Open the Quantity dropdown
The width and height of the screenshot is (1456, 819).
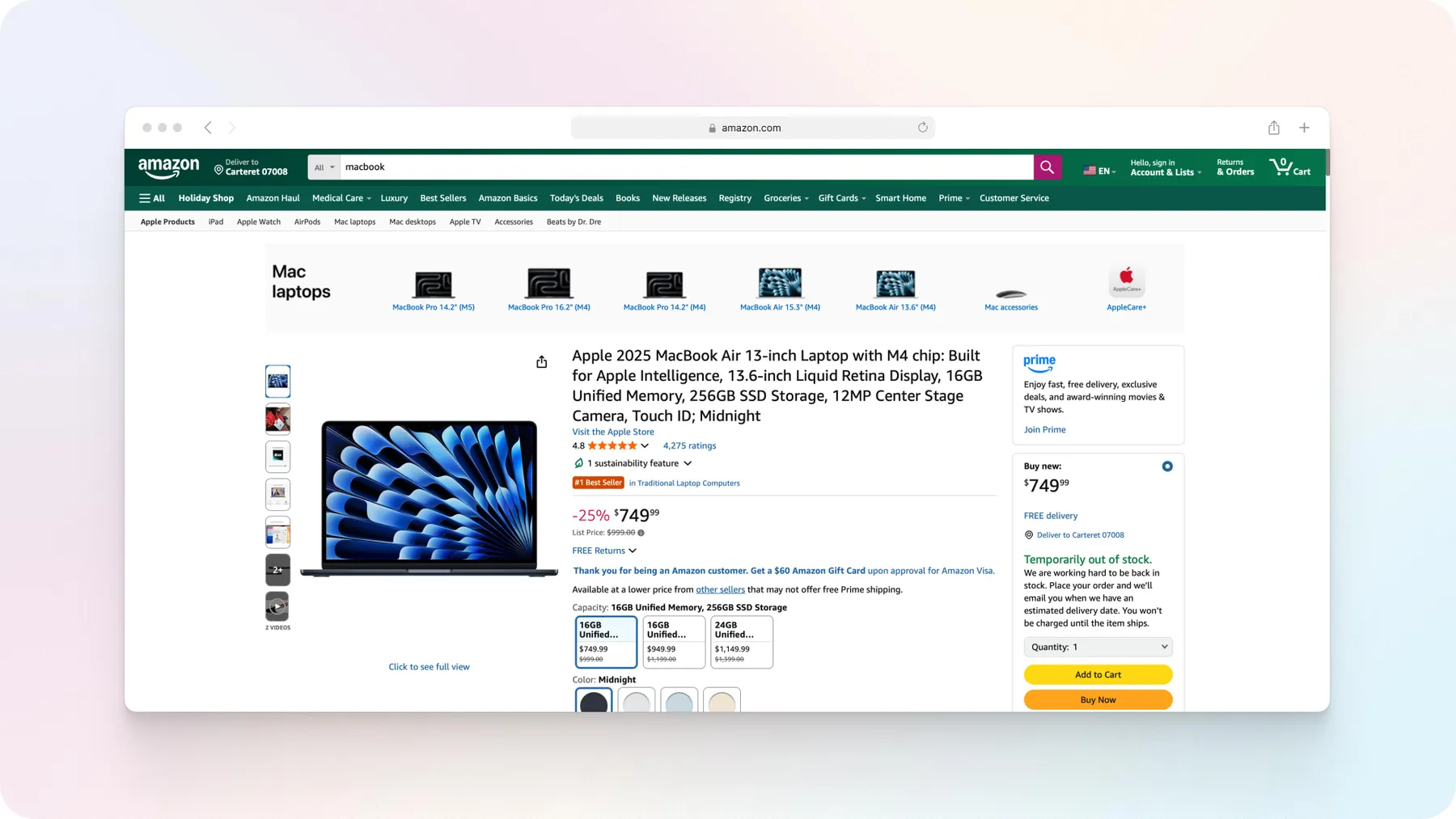(x=1097, y=646)
